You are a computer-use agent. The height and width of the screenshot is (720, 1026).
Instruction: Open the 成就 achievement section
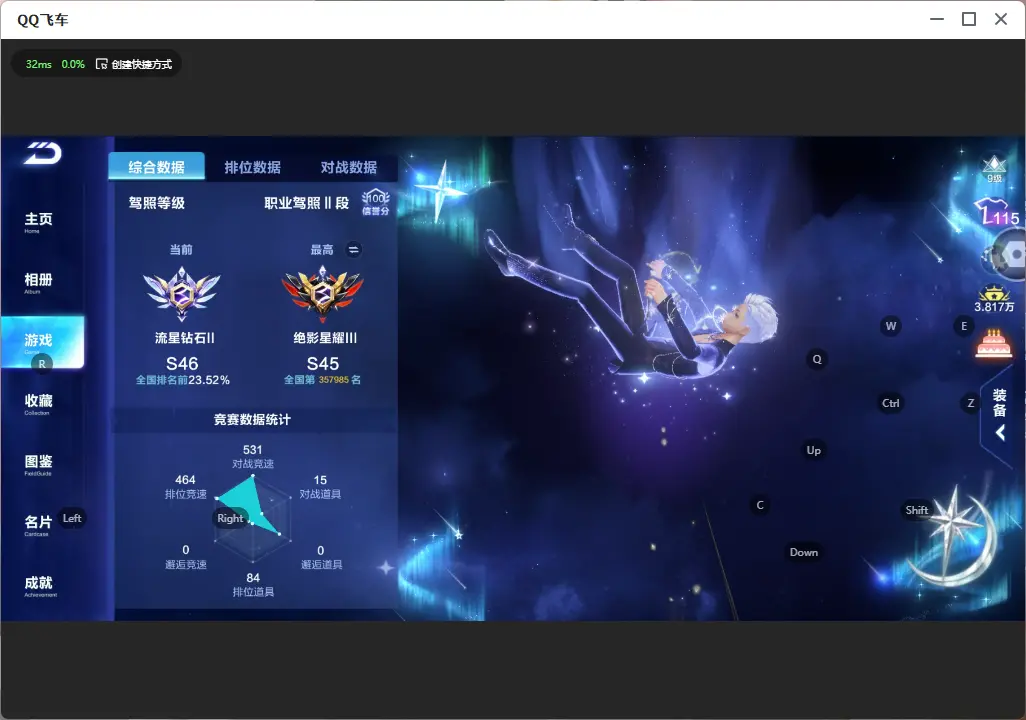[39, 586]
